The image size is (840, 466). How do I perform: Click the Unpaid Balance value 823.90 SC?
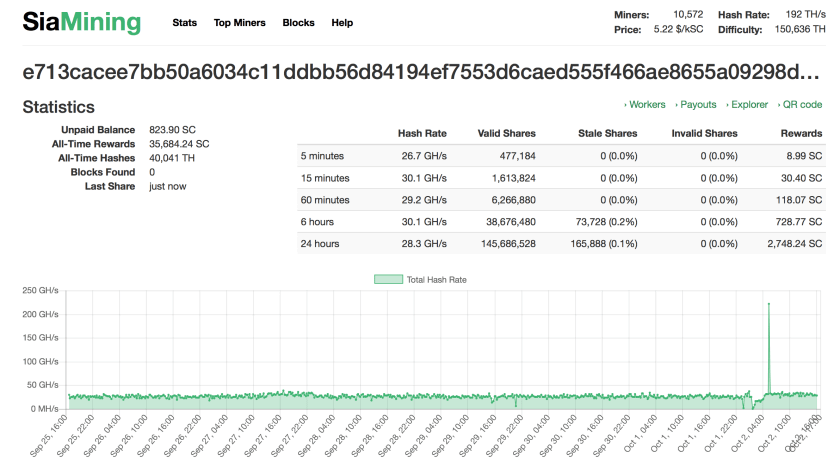tap(171, 130)
